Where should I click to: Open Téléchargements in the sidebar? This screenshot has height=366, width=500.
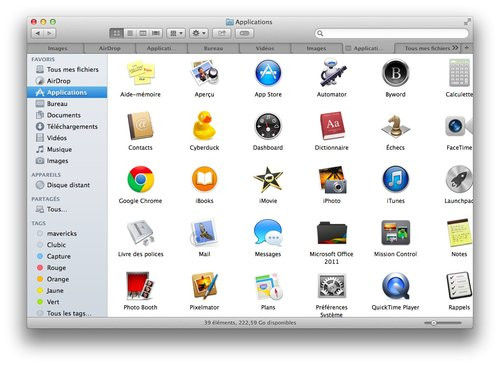point(67,126)
